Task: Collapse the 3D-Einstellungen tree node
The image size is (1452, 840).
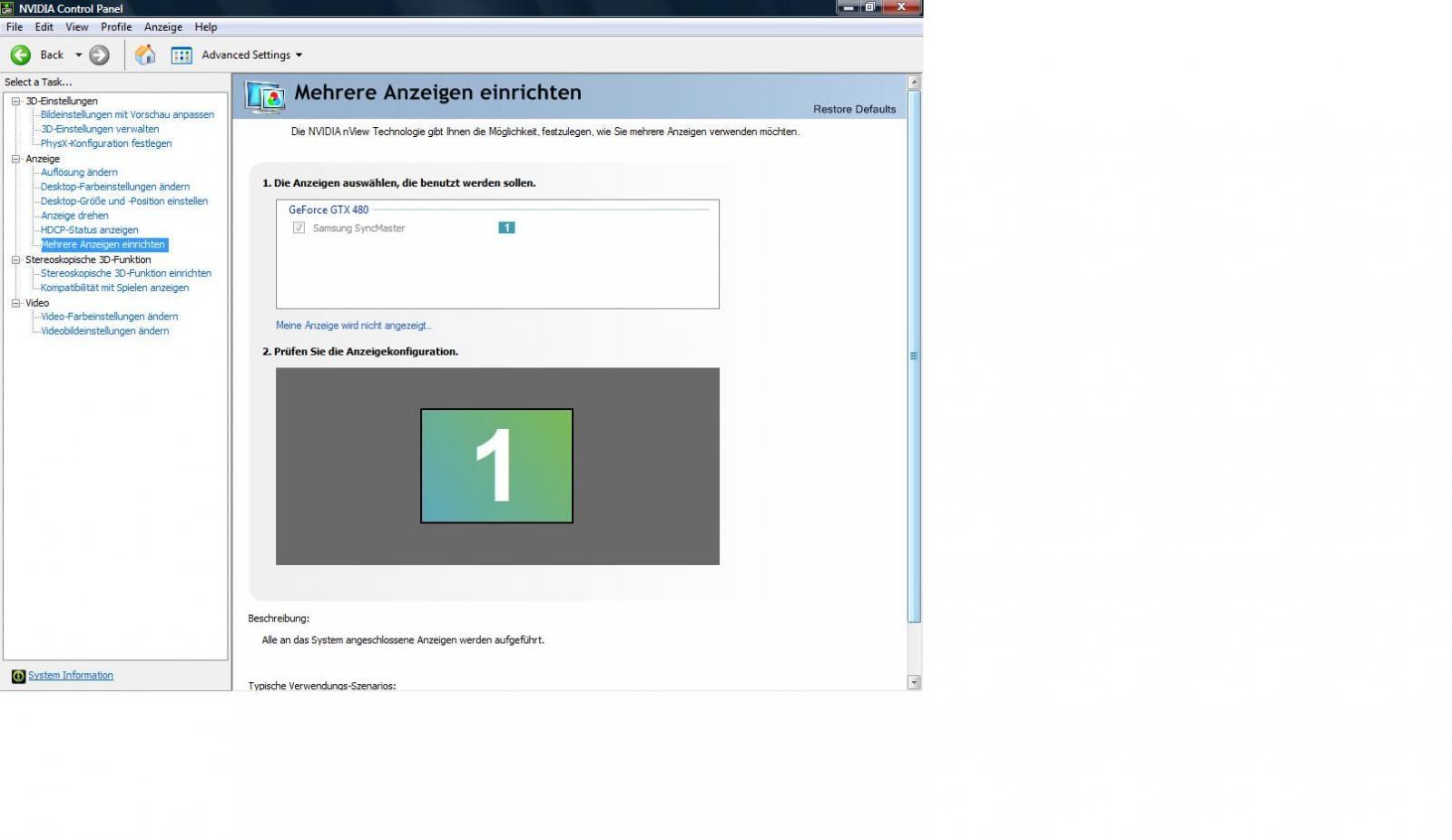Action: (x=15, y=101)
